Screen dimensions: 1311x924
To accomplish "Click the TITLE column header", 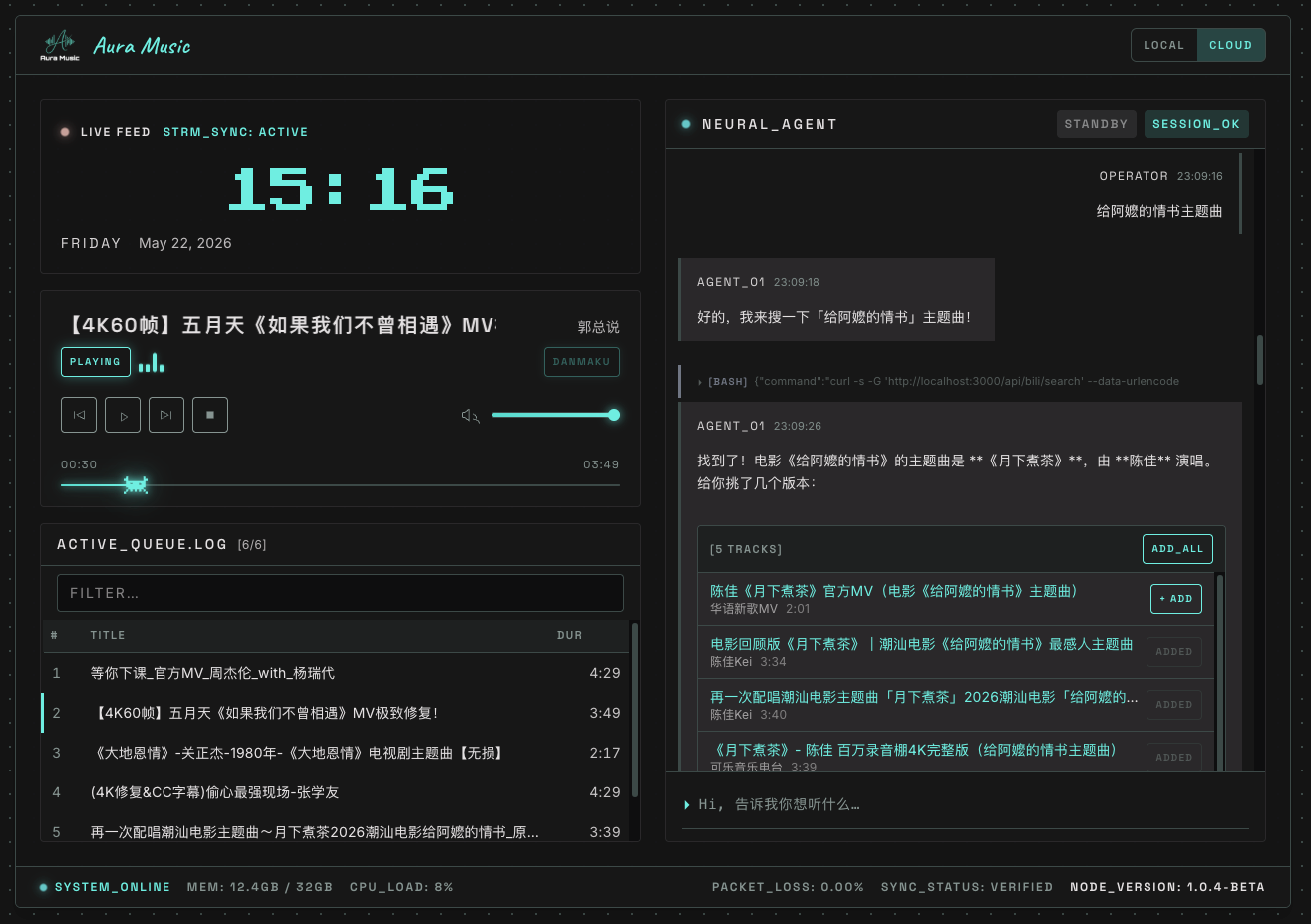I will pyautogui.click(x=108, y=635).
